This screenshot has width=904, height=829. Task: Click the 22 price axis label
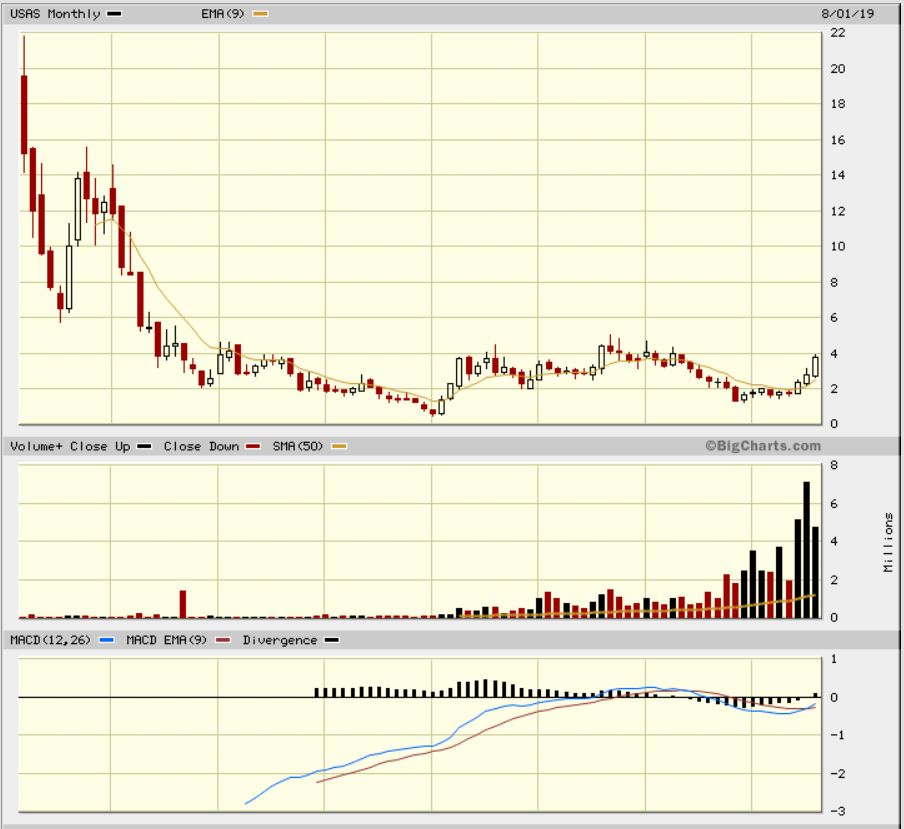coord(838,33)
